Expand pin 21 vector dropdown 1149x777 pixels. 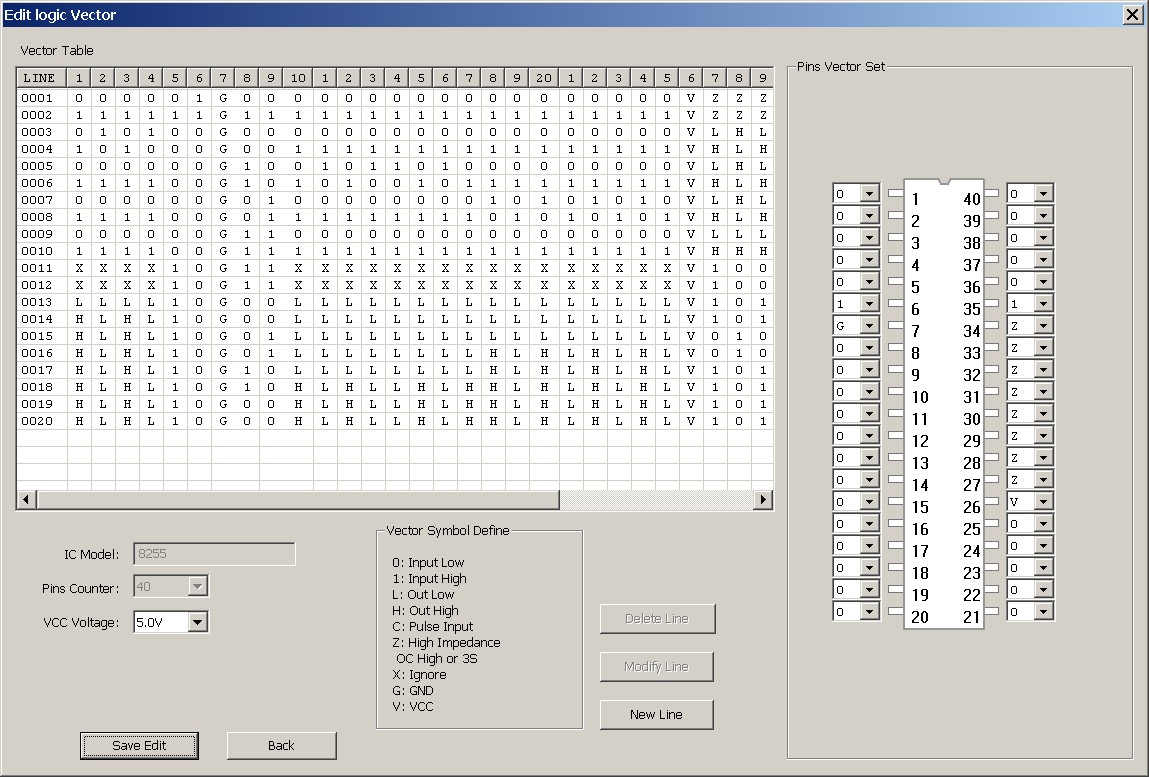(x=1043, y=611)
